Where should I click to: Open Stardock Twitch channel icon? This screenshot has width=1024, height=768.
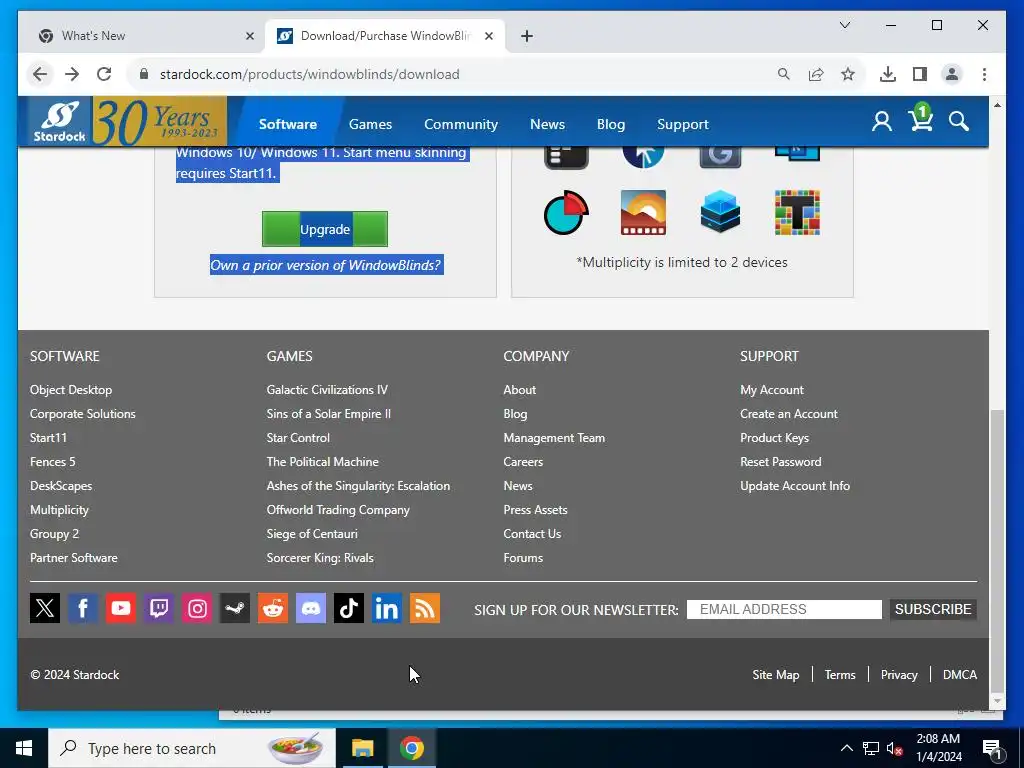click(159, 608)
